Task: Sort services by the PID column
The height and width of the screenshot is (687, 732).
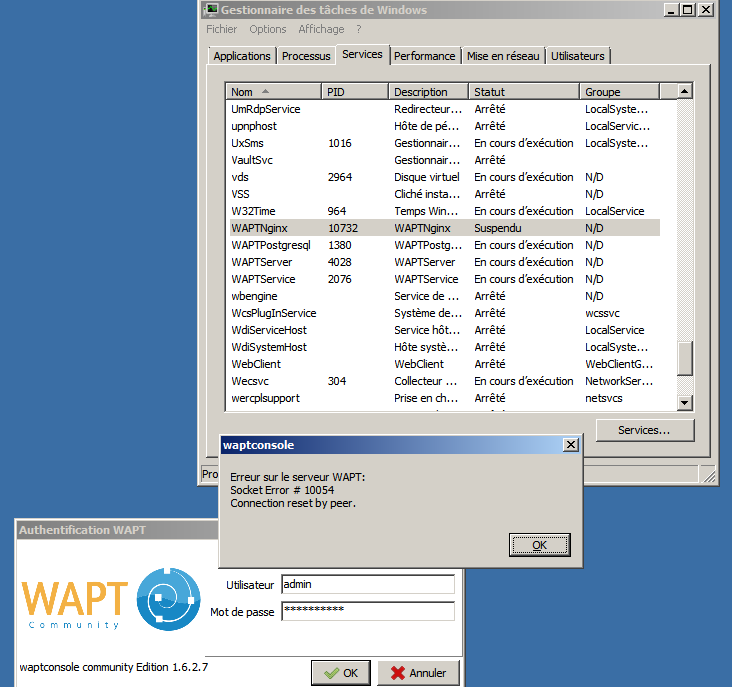Action: (355, 92)
